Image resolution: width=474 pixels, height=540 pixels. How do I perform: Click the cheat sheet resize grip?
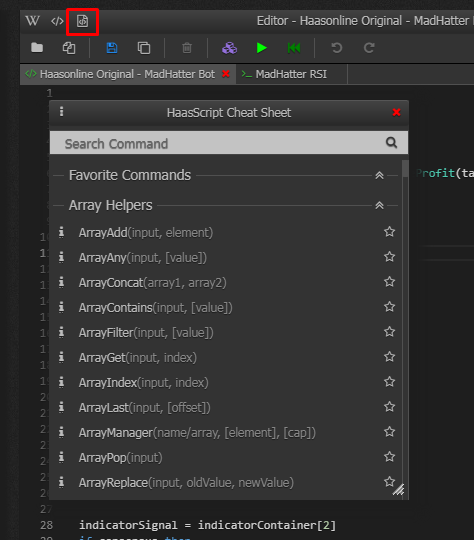coord(399,490)
